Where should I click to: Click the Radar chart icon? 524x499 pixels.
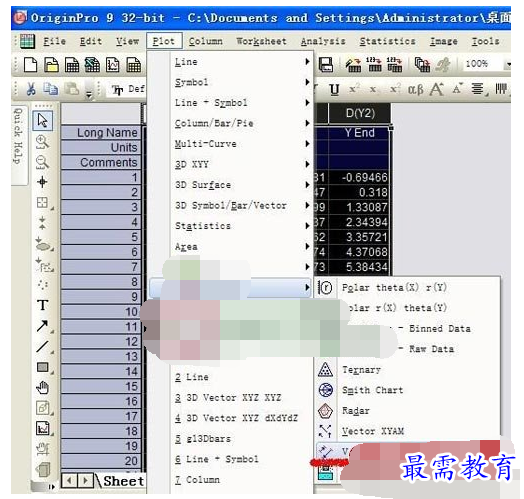pyautogui.click(x=325, y=410)
